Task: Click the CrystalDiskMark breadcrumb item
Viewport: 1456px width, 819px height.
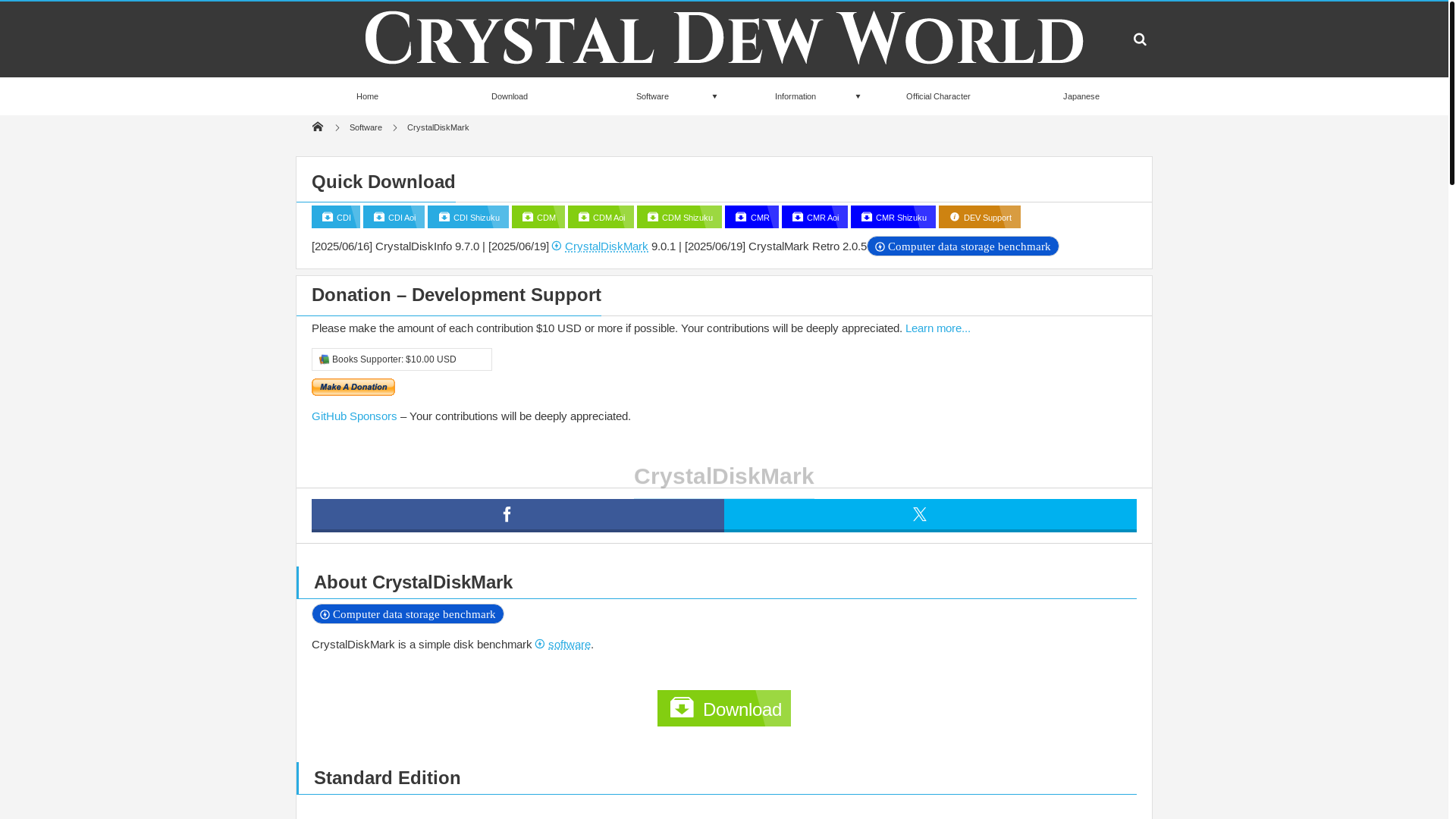Action: click(x=438, y=127)
